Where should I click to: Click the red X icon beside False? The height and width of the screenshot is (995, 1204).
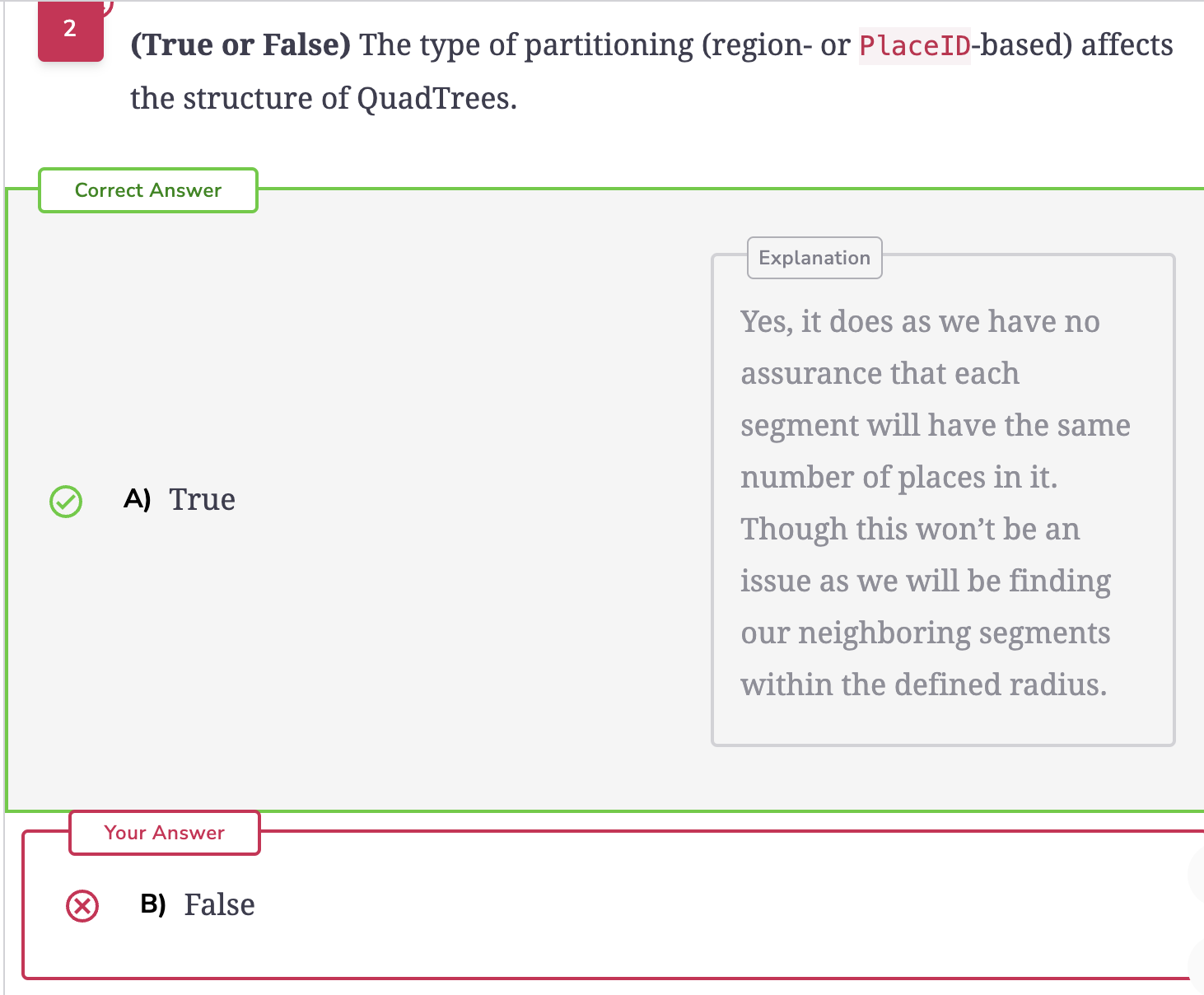click(x=82, y=907)
